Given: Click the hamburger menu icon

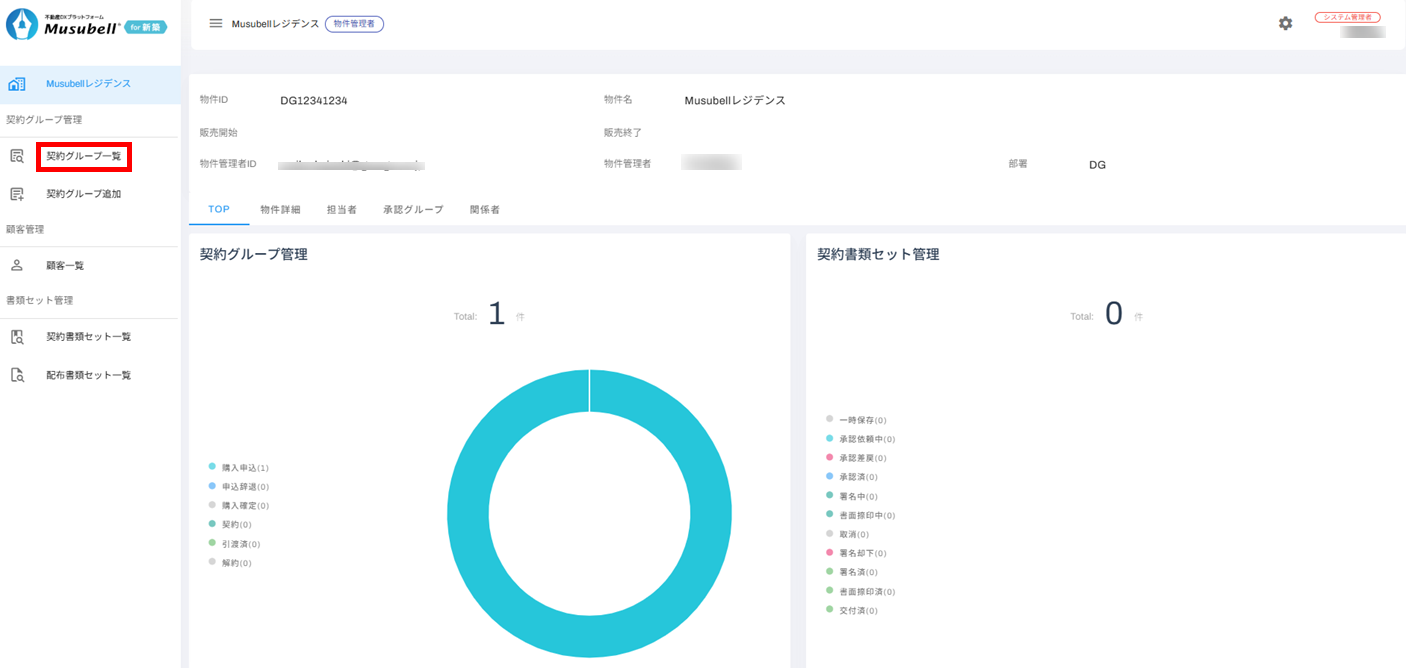Looking at the screenshot, I should [216, 23].
